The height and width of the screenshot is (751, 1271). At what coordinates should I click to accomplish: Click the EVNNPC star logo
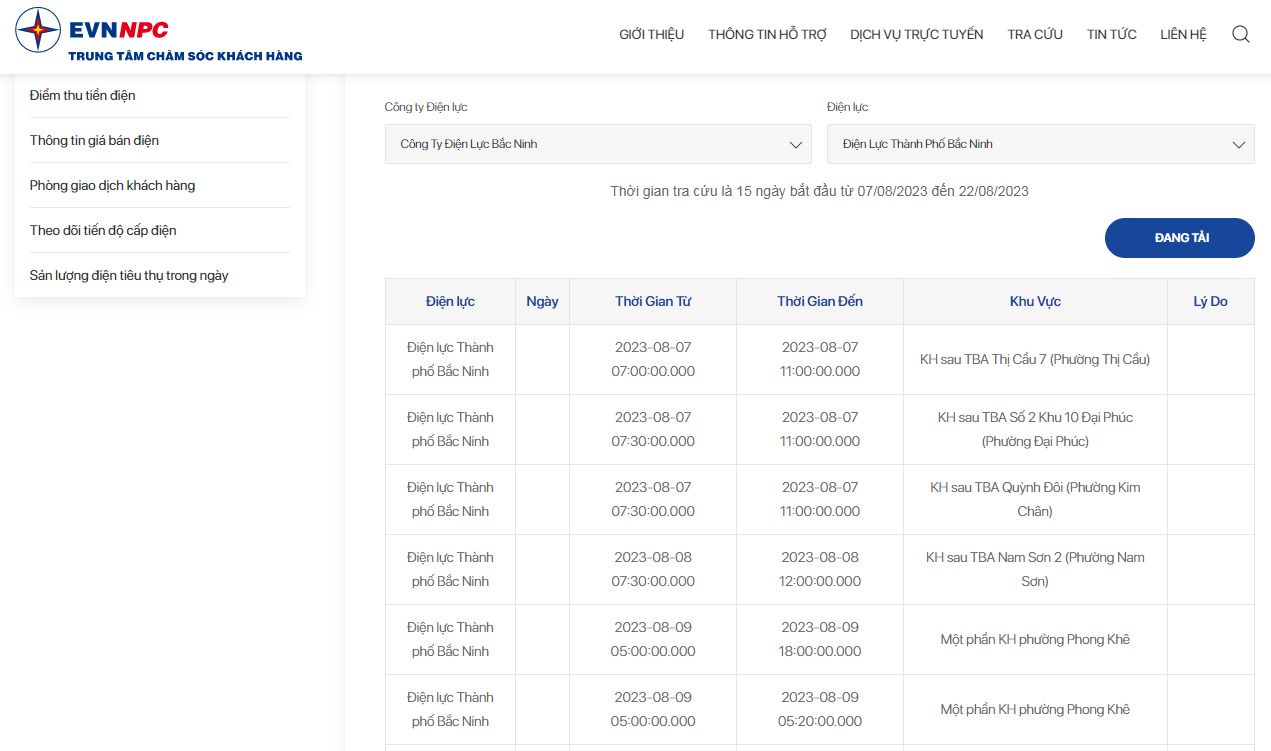tap(38, 30)
